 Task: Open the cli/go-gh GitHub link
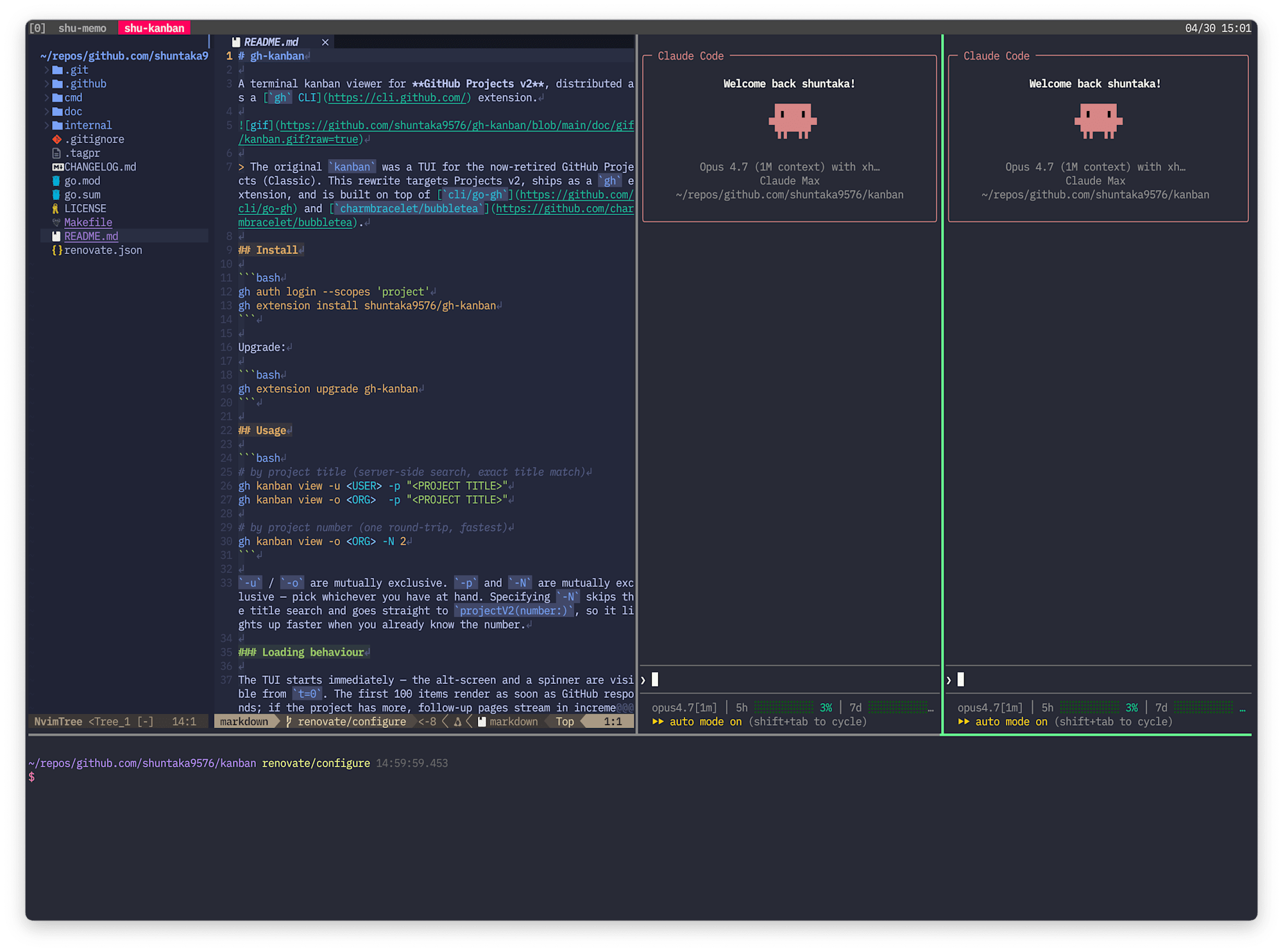pyautogui.click(x=576, y=195)
